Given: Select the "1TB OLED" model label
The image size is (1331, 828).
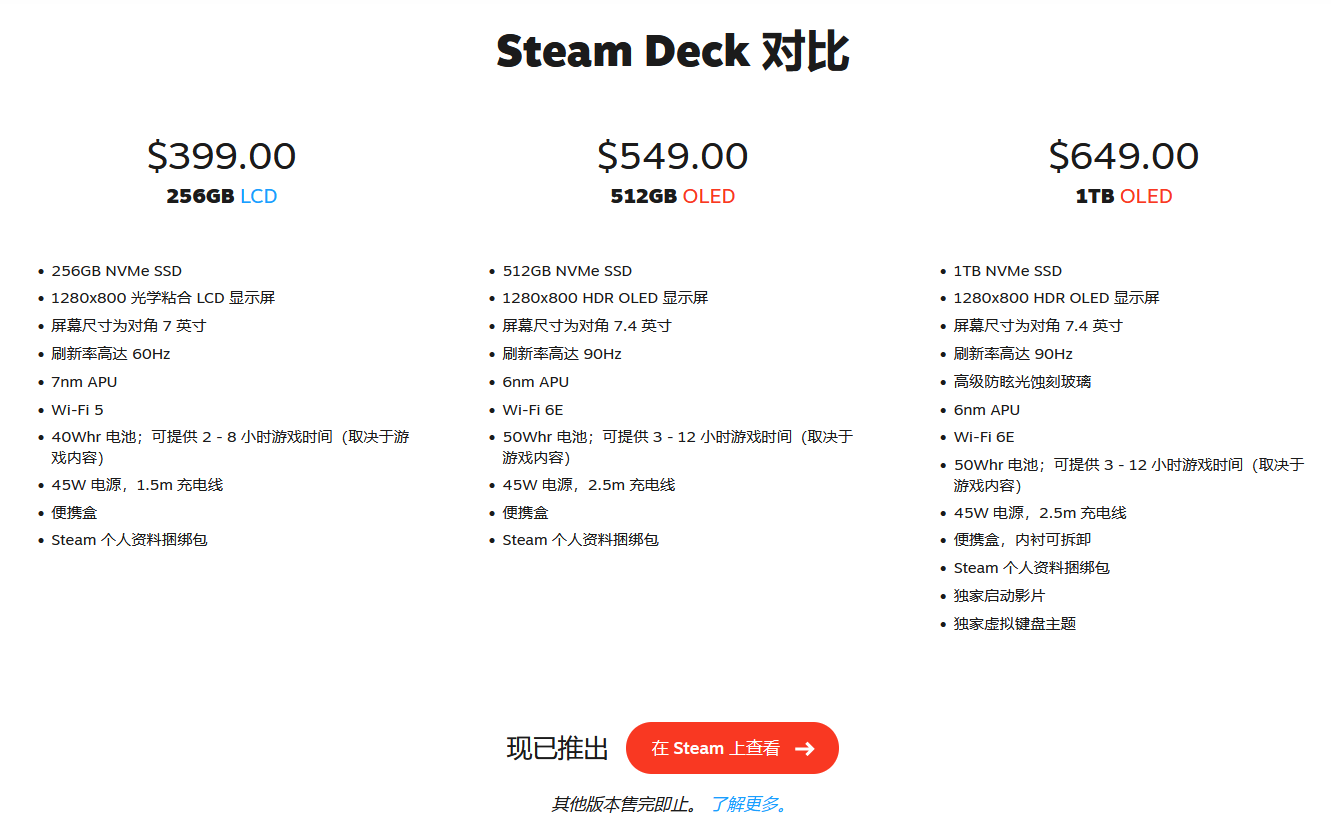Looking at the screenshot, I should pos(1123,196).
